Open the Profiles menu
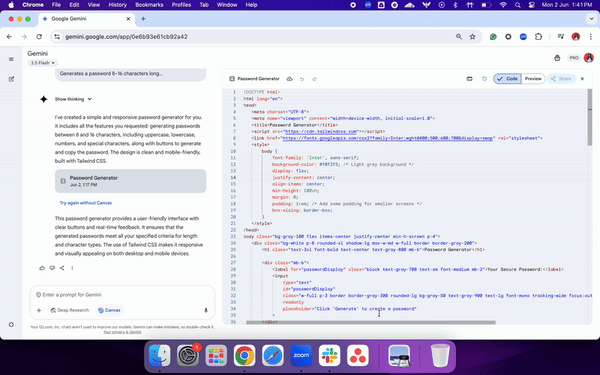The width and height of the screenshot is (600, 375). pyautogui.click(x=181, y=5)
